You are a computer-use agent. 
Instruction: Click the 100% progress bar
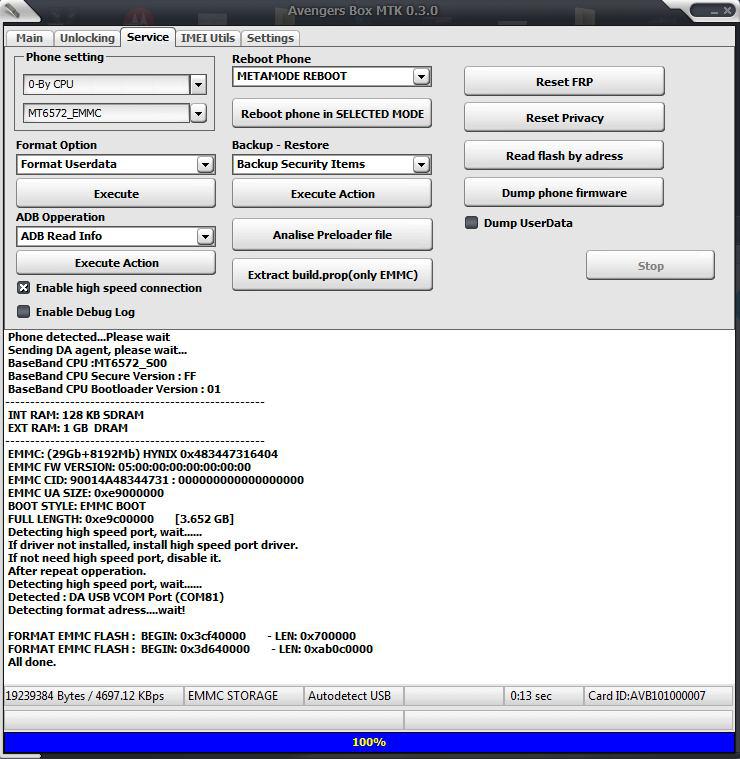tap(369, 742)
